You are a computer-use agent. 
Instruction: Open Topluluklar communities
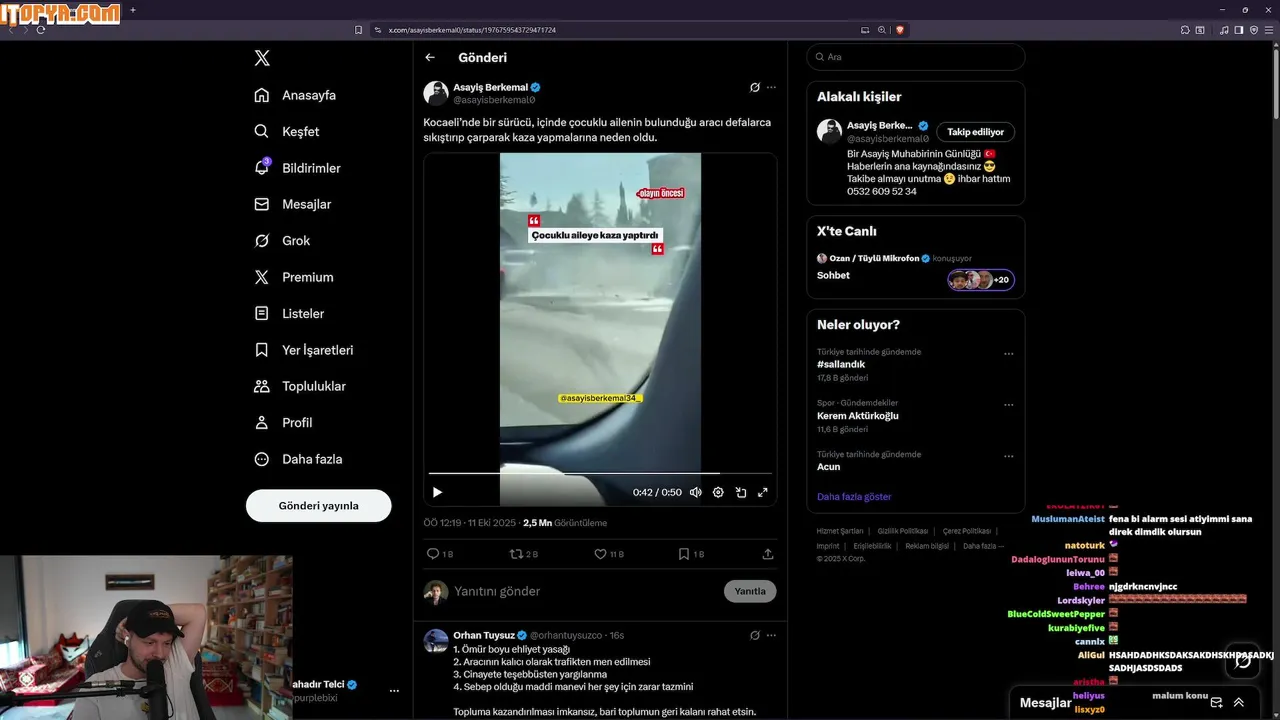300,386
